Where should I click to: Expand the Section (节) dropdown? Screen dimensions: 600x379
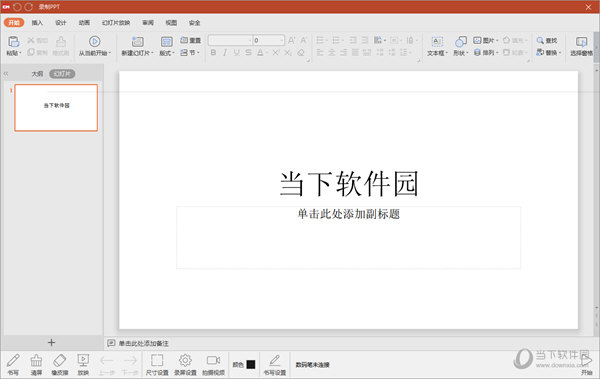coord(198,52)
